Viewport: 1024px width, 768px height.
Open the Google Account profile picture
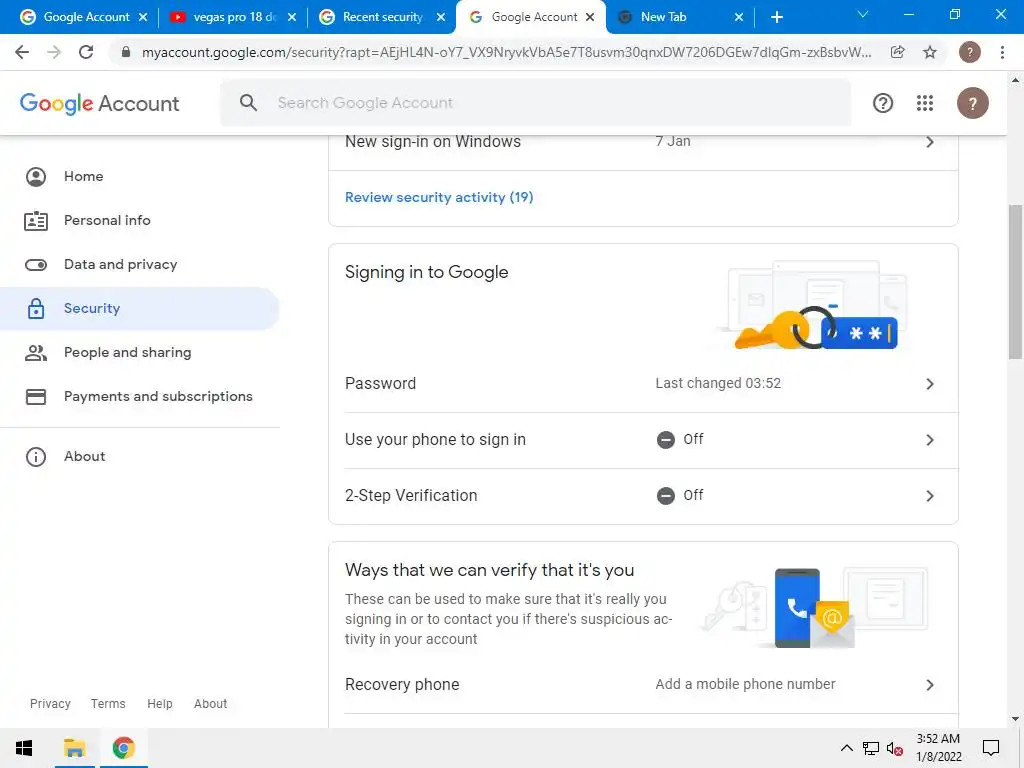pyautogui.click(x=972, y=103)
